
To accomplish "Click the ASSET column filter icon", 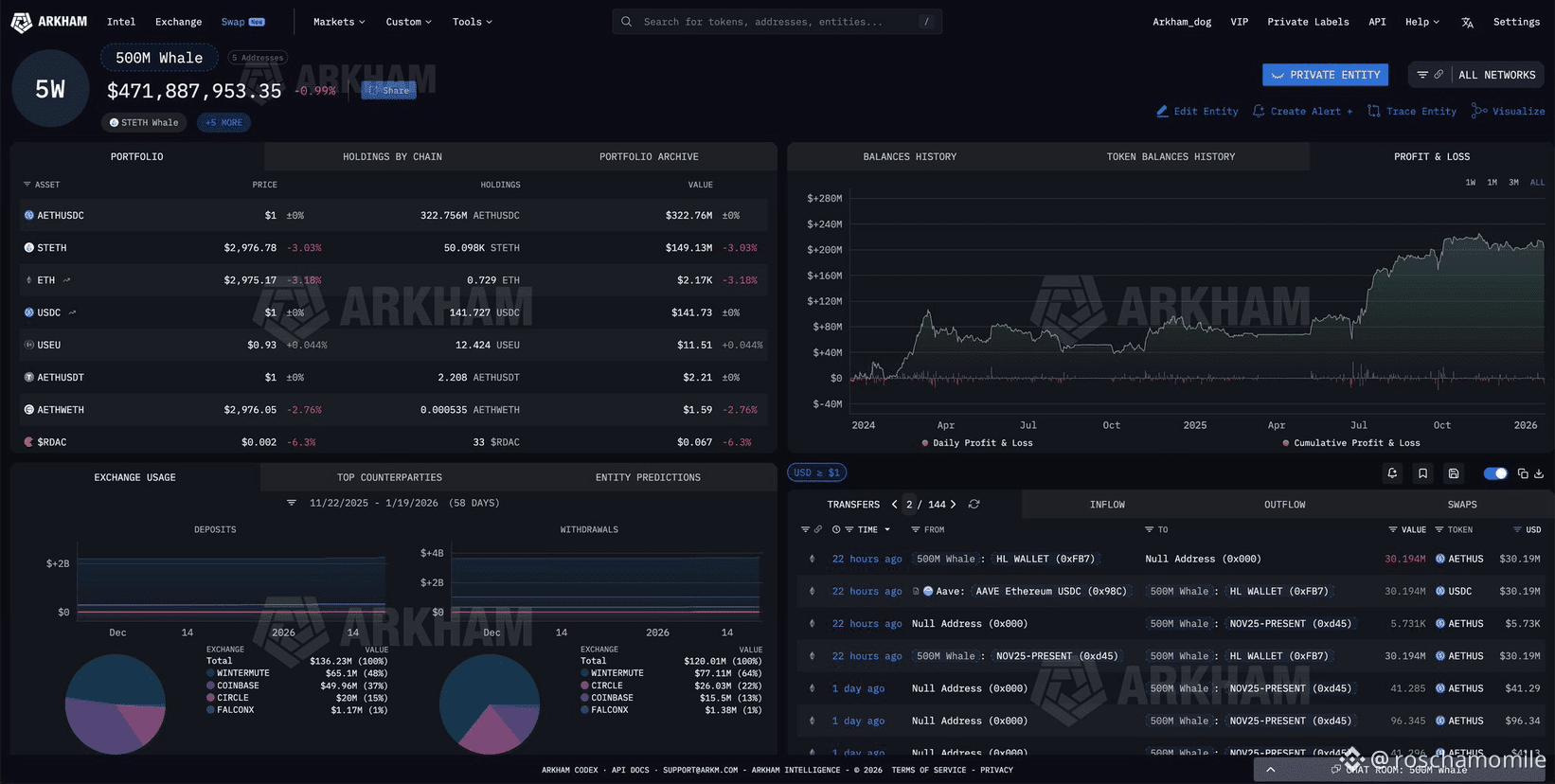I will pos(27,185).
